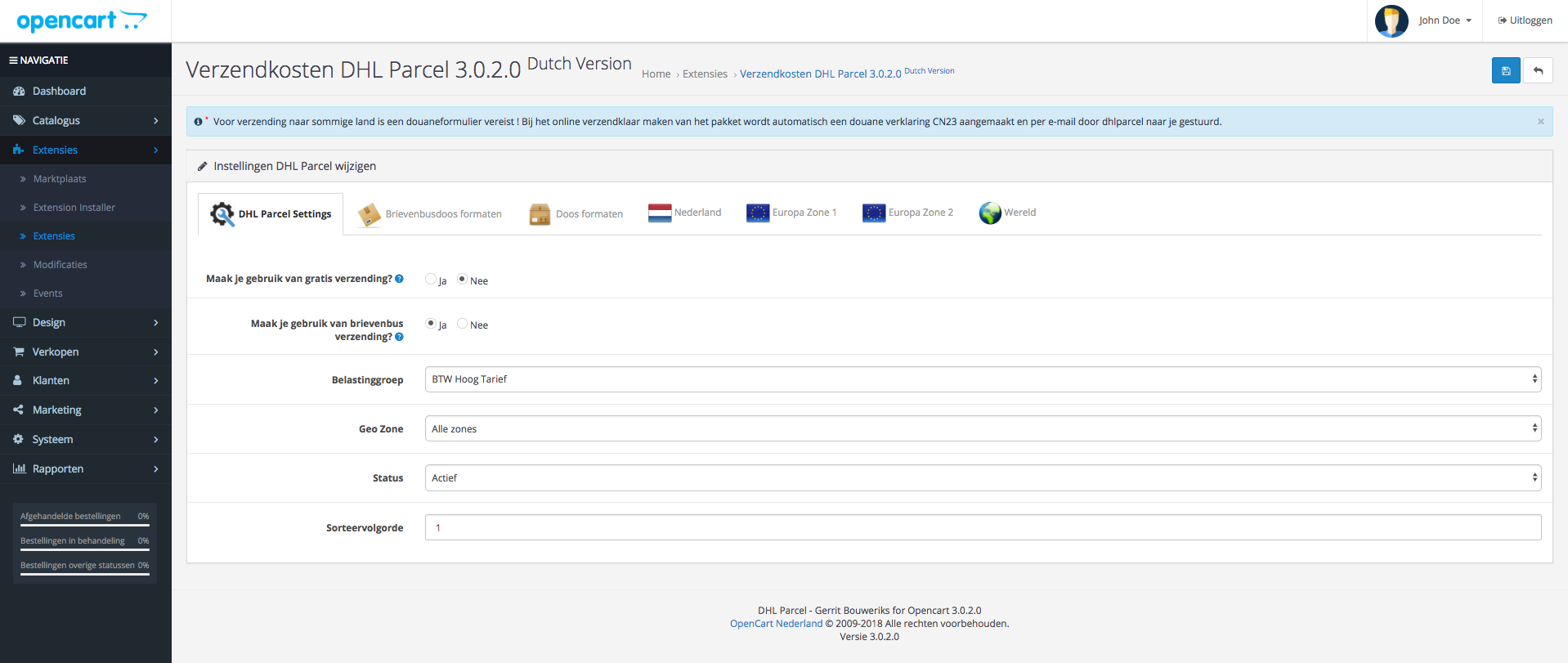
Task: Expand the Rapporten menu chevron
Action: (x=156, y=469)
